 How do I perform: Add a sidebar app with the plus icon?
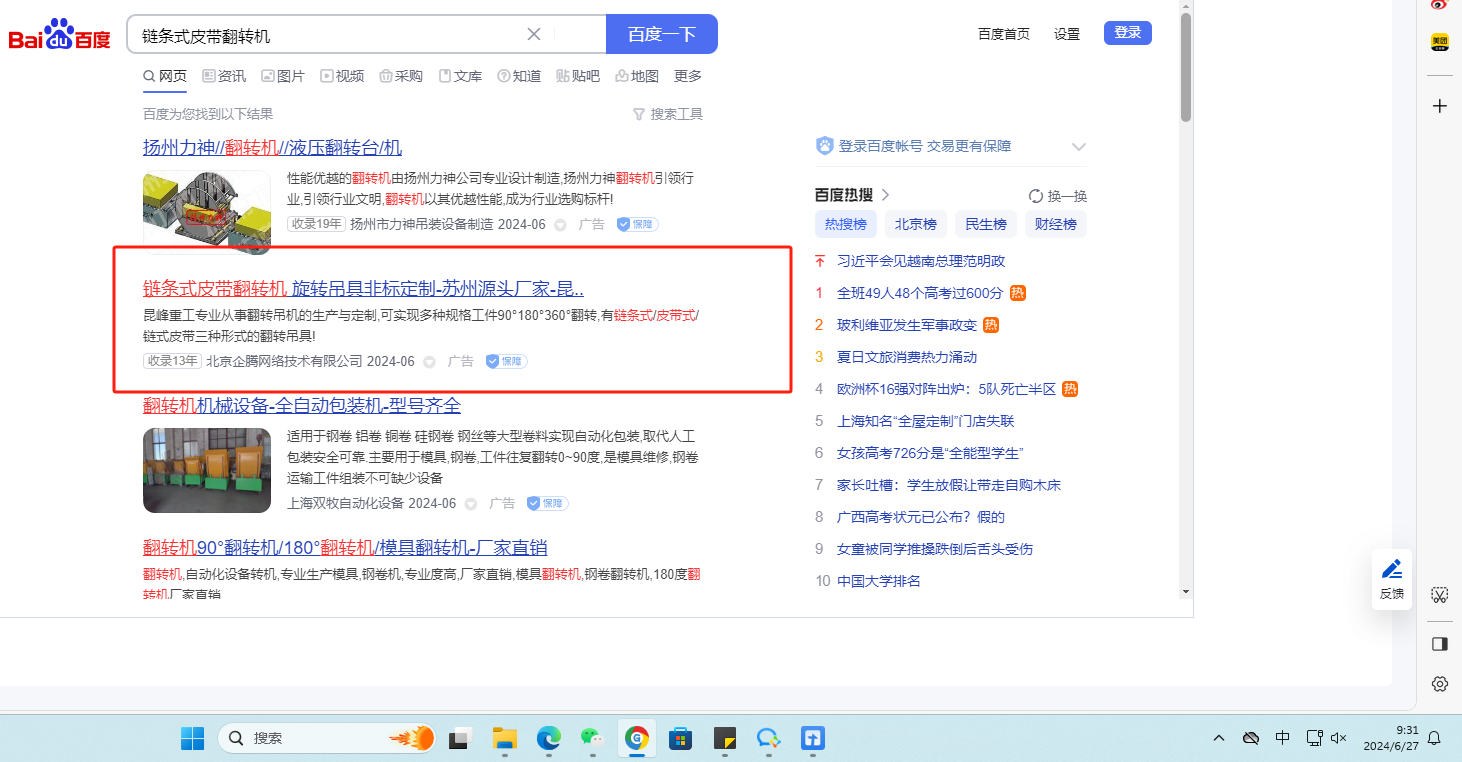[1439, 106]
